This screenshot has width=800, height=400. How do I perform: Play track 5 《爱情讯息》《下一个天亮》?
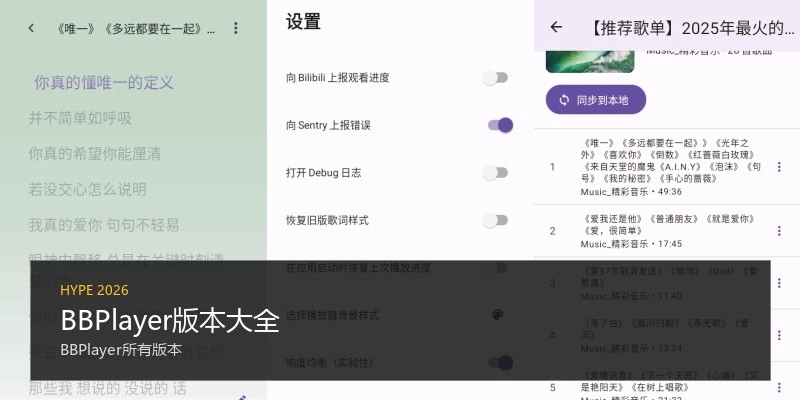[x=667, y=381]
